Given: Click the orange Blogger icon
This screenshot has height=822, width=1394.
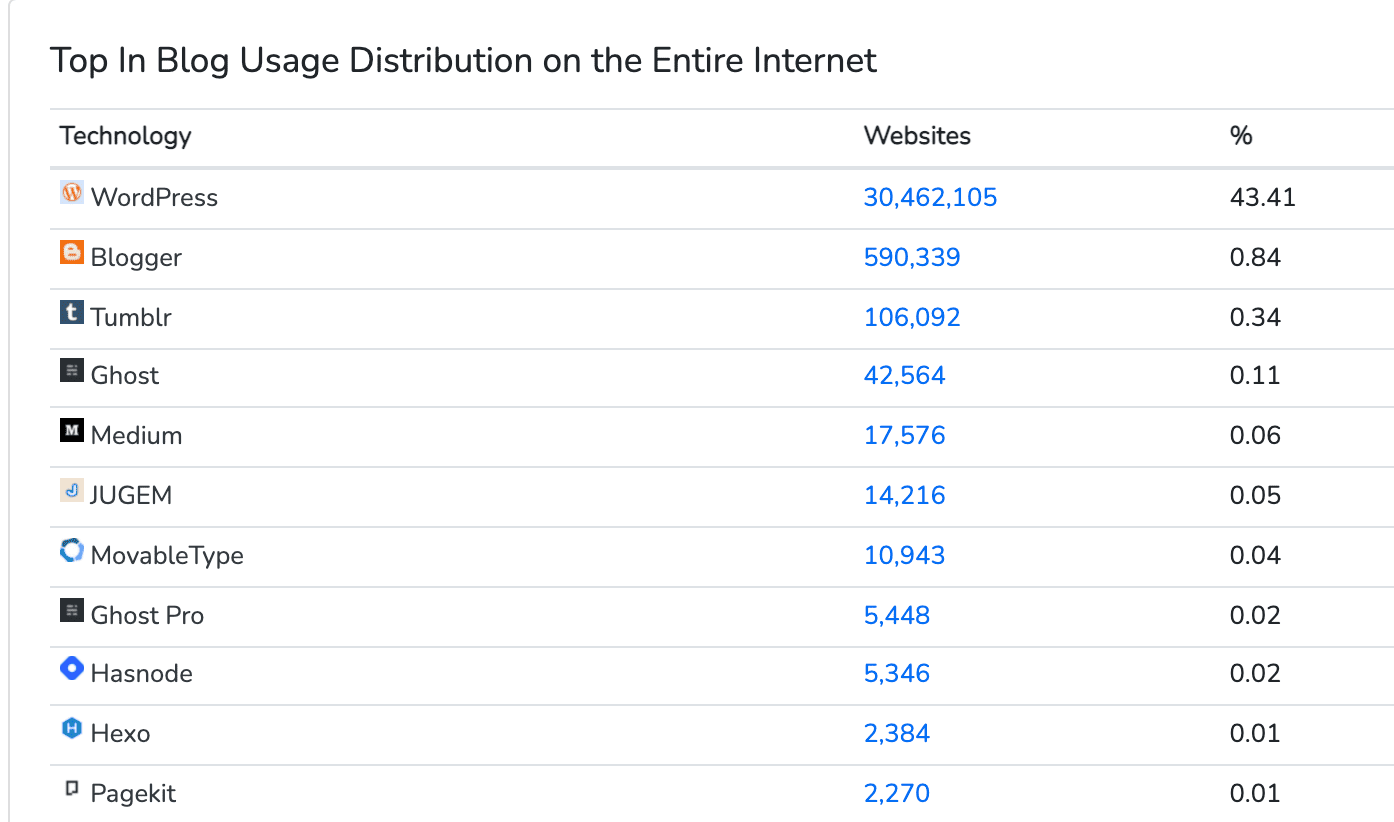Looking at the screenshot, I should [x=70, y=253].
